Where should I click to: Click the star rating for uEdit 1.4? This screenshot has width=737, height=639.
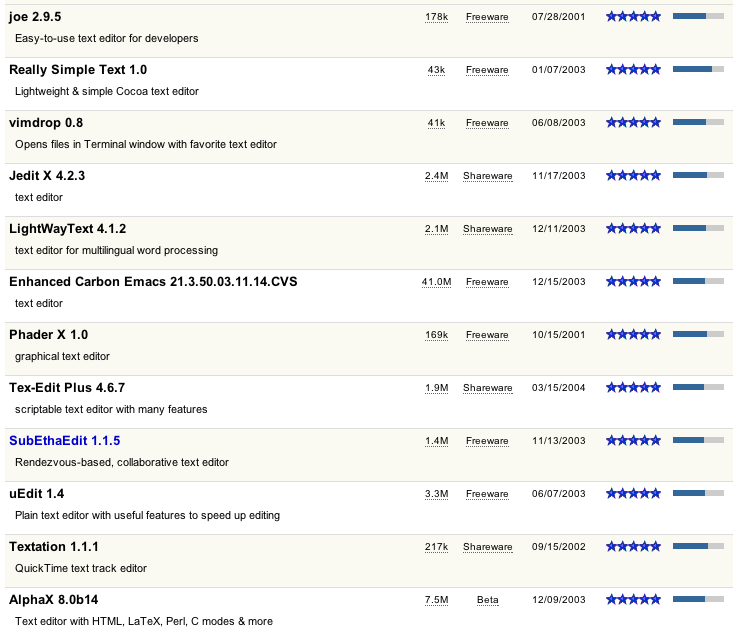point(633,494)
